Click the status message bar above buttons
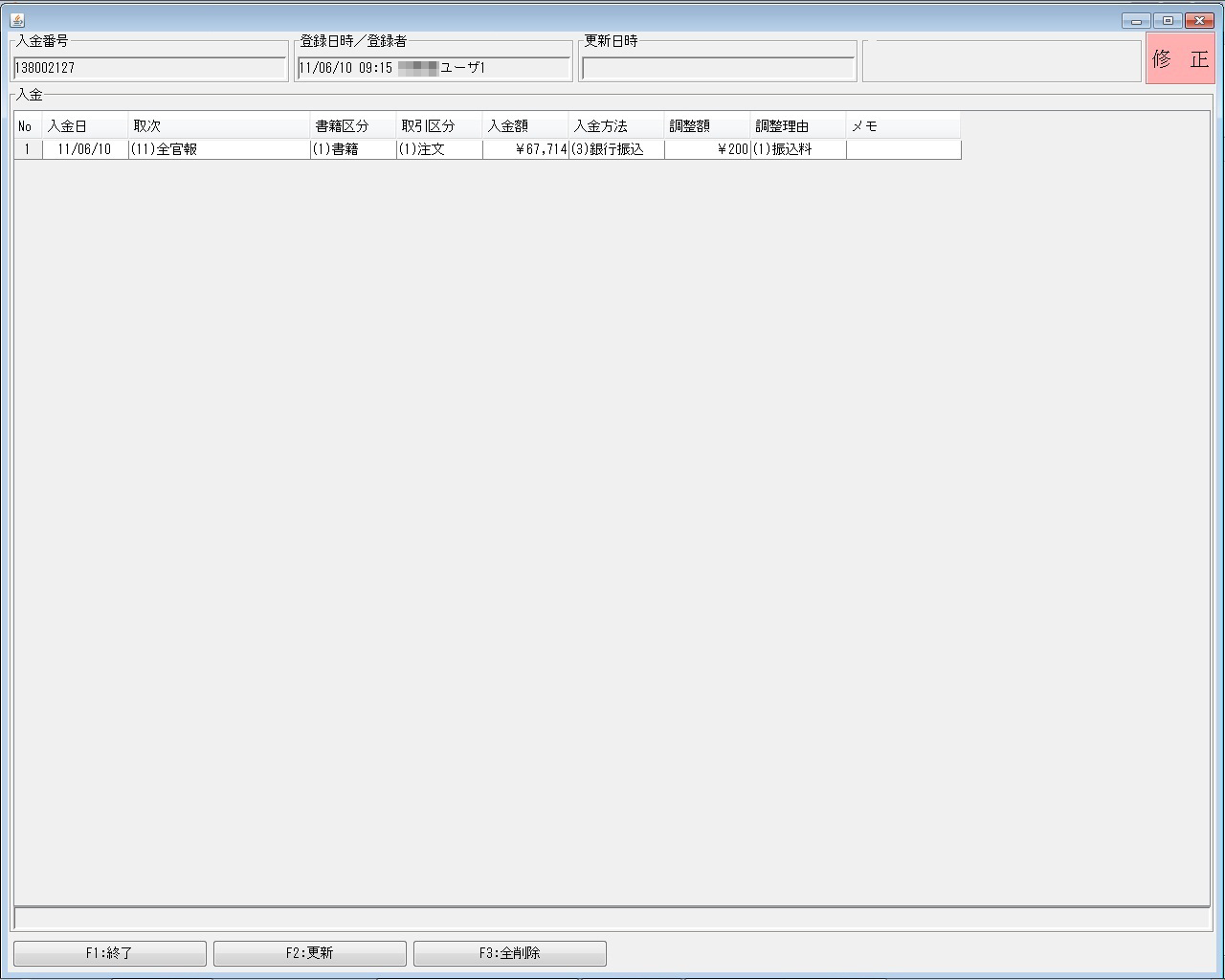The image size is (1225, 980). (612, 919)
